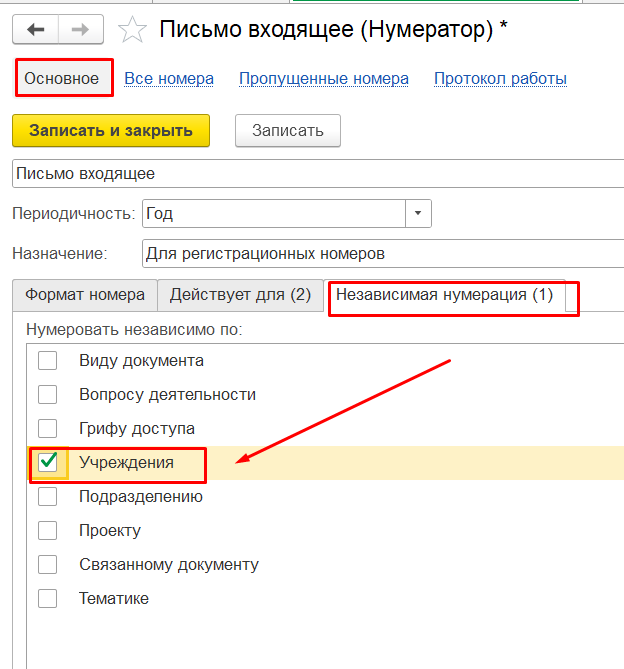
Task: Check the Проекту option
Action: 47,530
